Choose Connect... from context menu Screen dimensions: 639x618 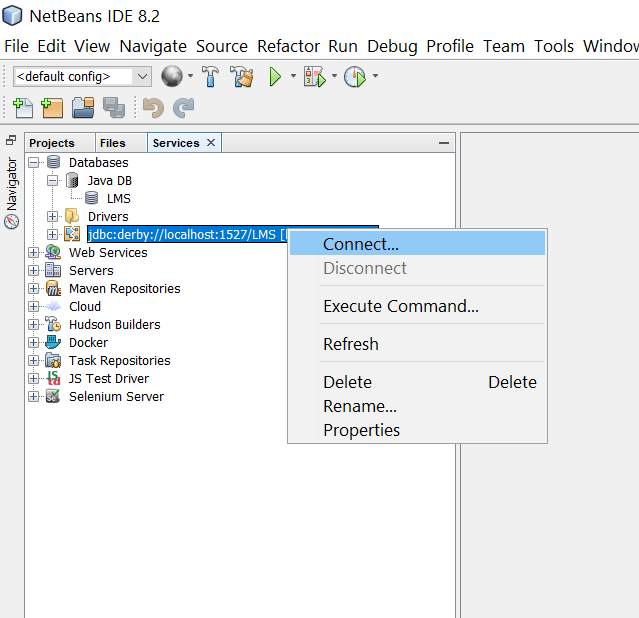click(x=417, y=244)
